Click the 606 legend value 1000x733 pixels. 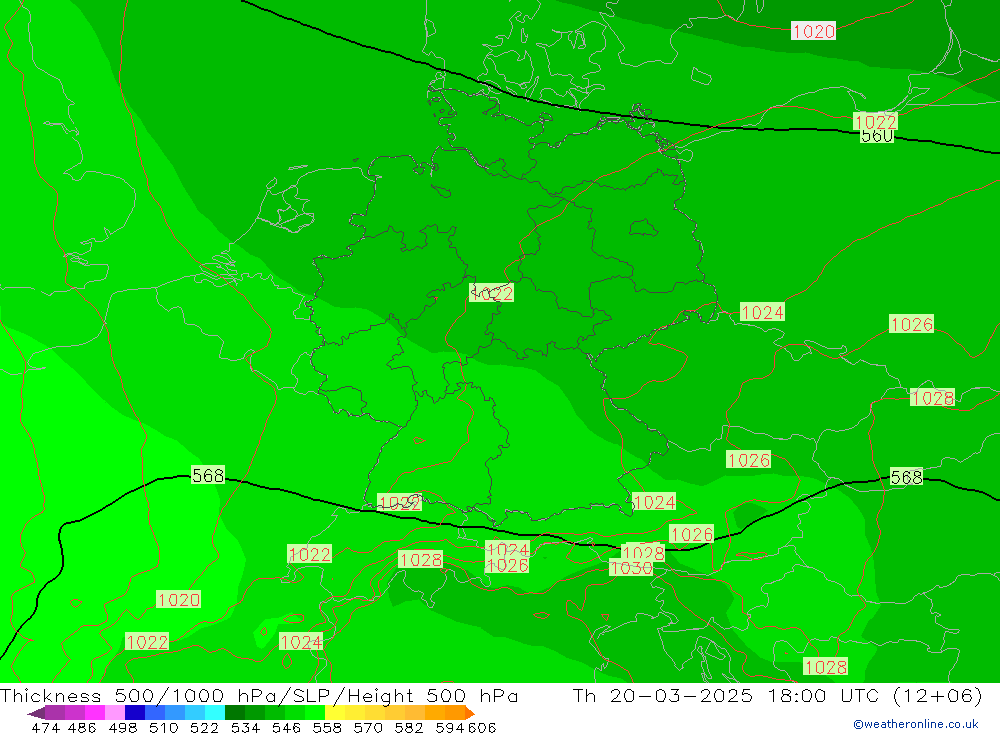482,727
